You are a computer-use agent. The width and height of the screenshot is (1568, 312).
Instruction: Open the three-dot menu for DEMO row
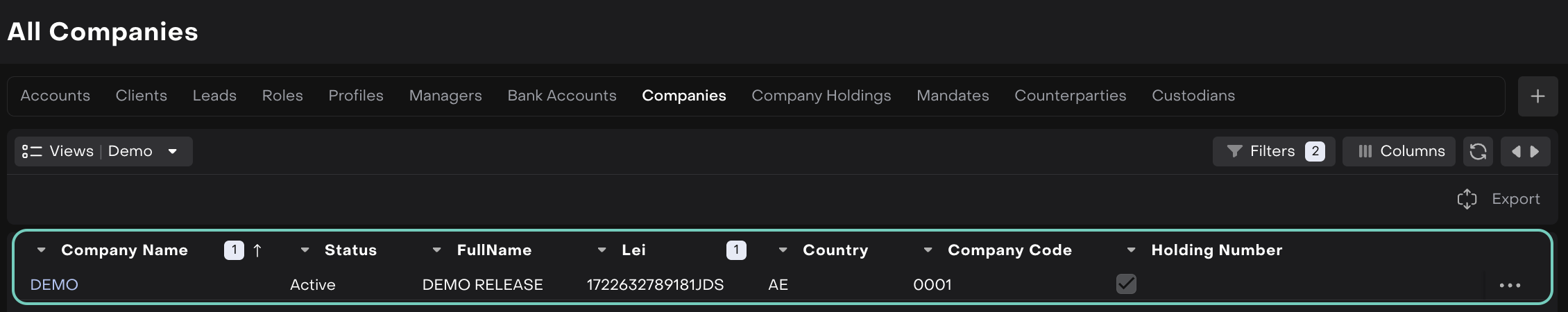click(1510, 285)
